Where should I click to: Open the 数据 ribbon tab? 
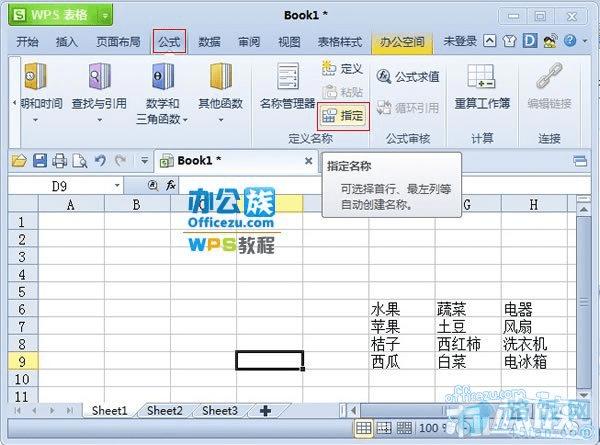pos(209,41)
